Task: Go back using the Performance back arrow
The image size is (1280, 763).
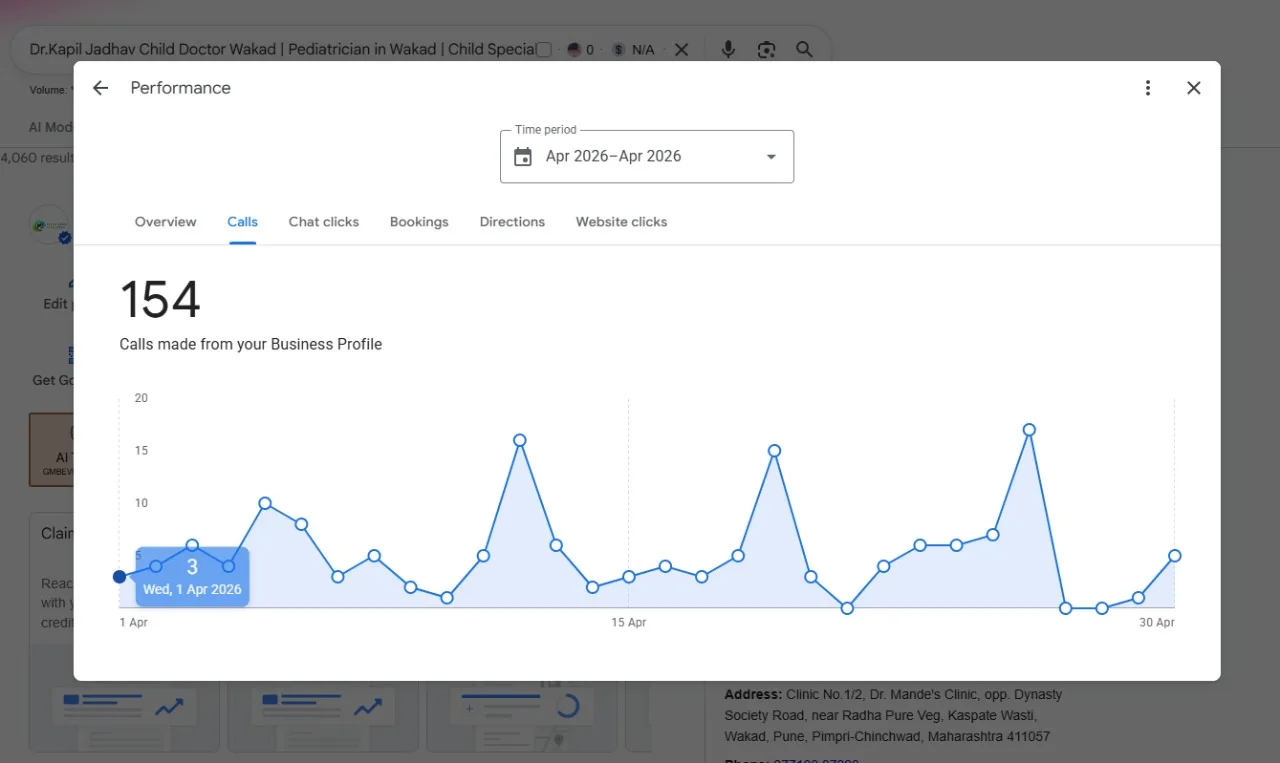Action: pos(100,88)
